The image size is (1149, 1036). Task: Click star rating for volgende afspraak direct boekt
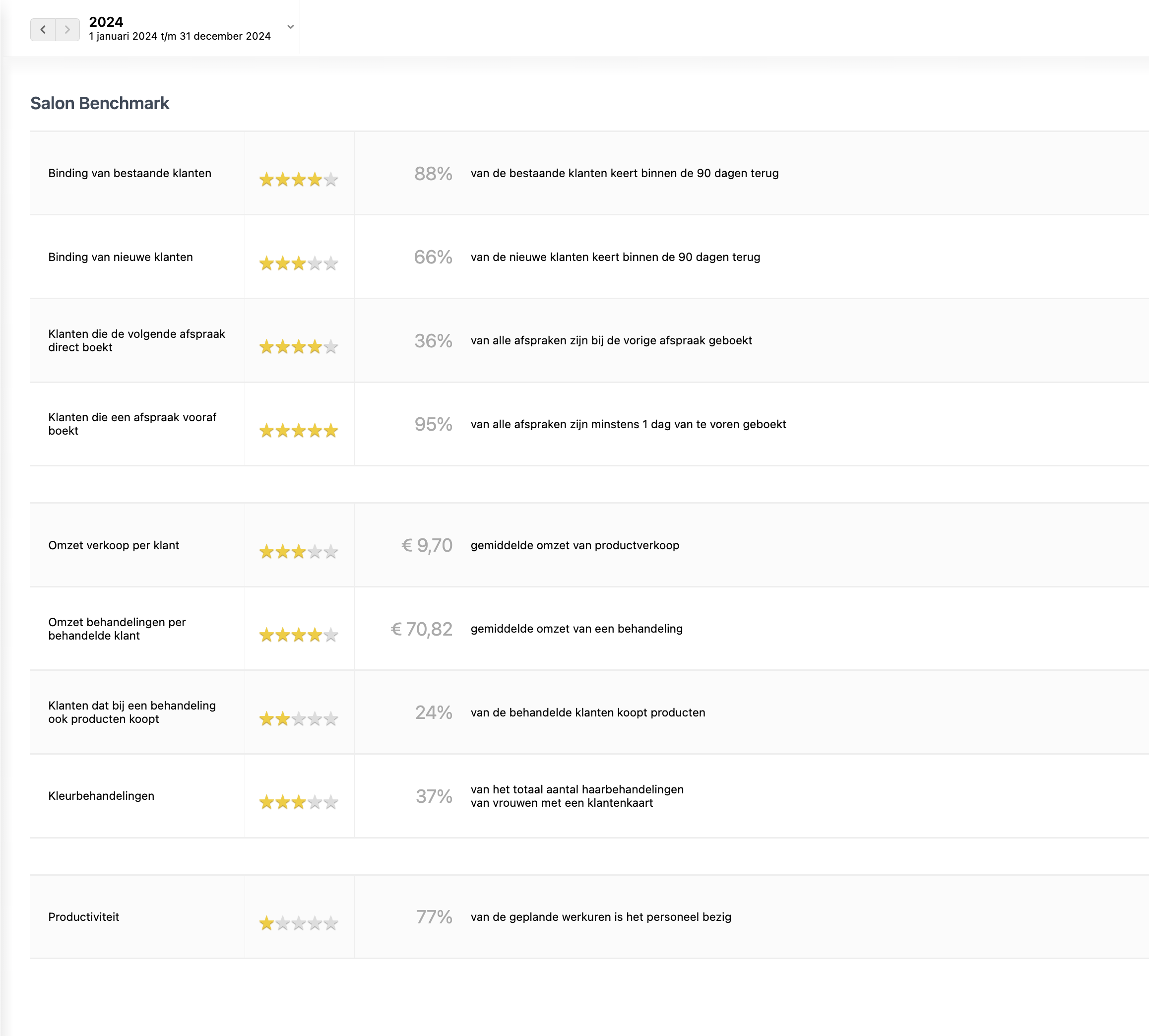(298, 347)
